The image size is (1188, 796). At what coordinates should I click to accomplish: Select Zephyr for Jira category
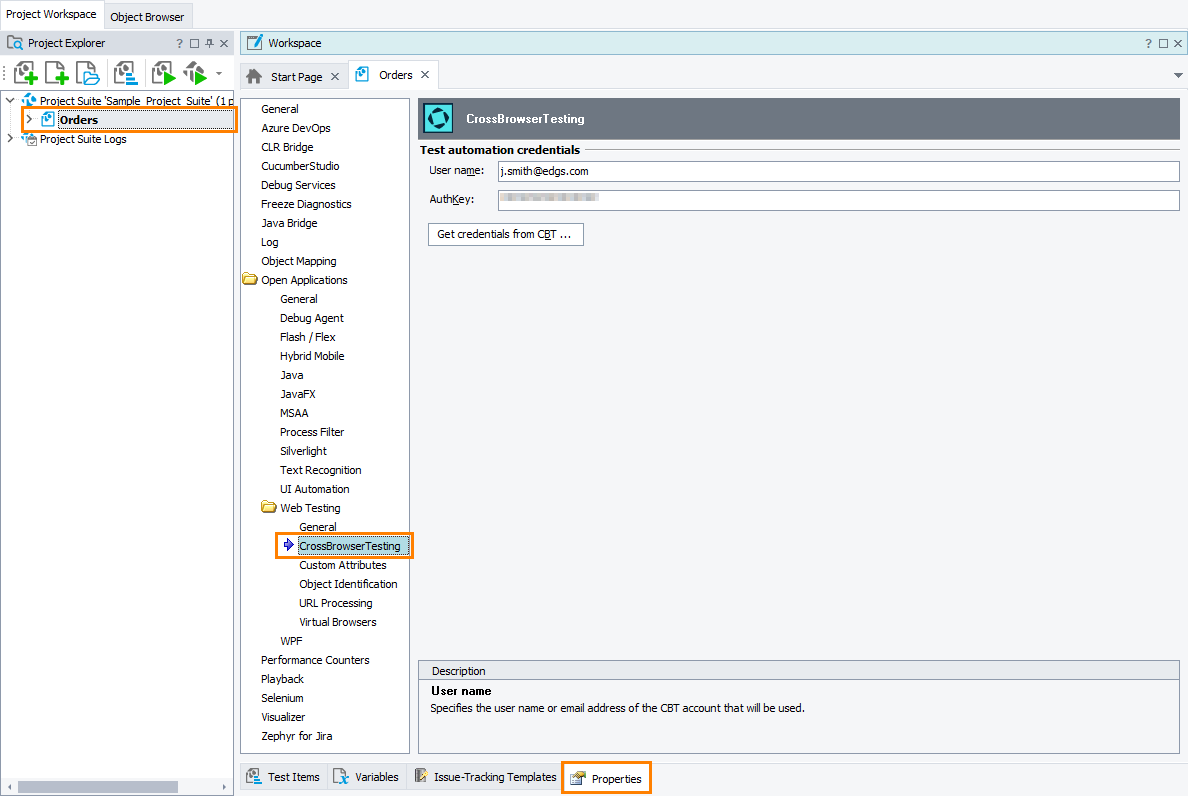pos(296,735)
